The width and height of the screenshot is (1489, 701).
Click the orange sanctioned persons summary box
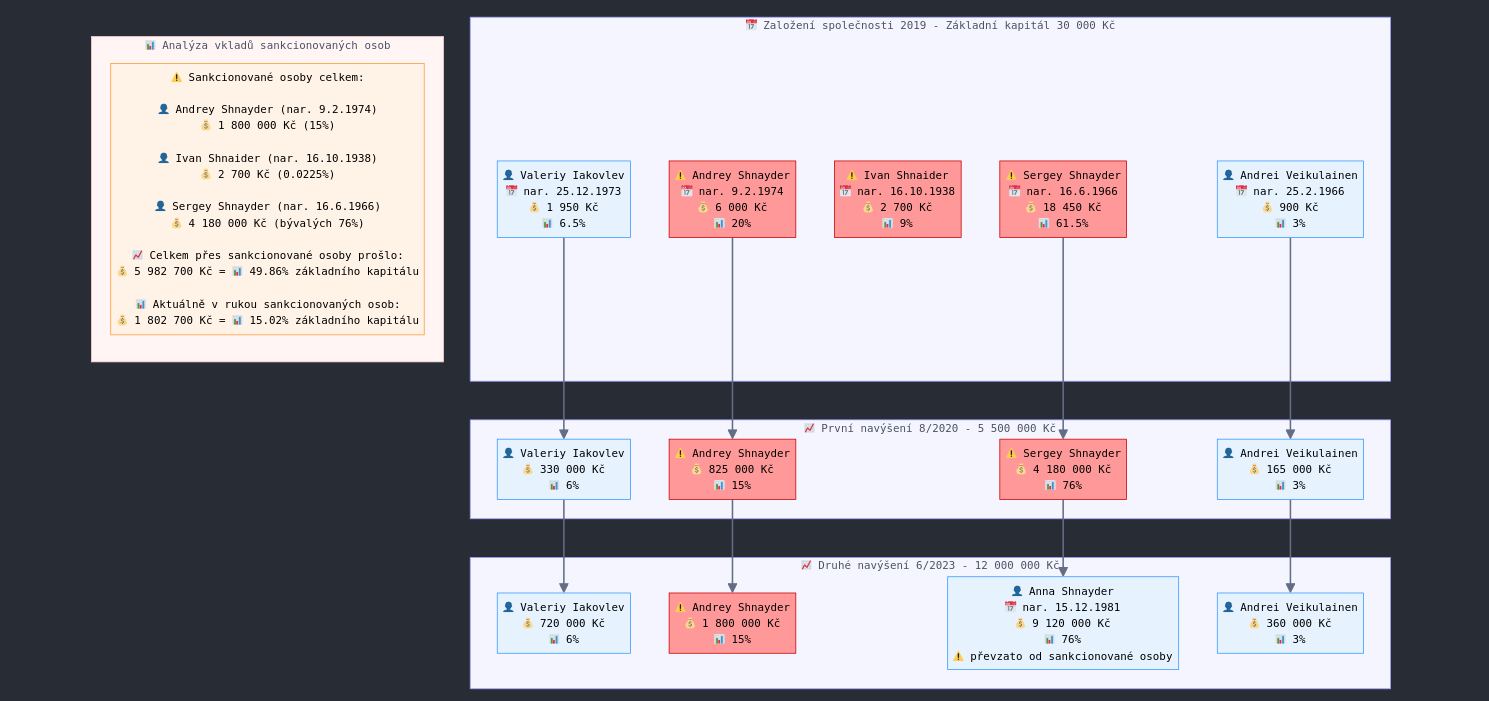[x=267, y=199]
